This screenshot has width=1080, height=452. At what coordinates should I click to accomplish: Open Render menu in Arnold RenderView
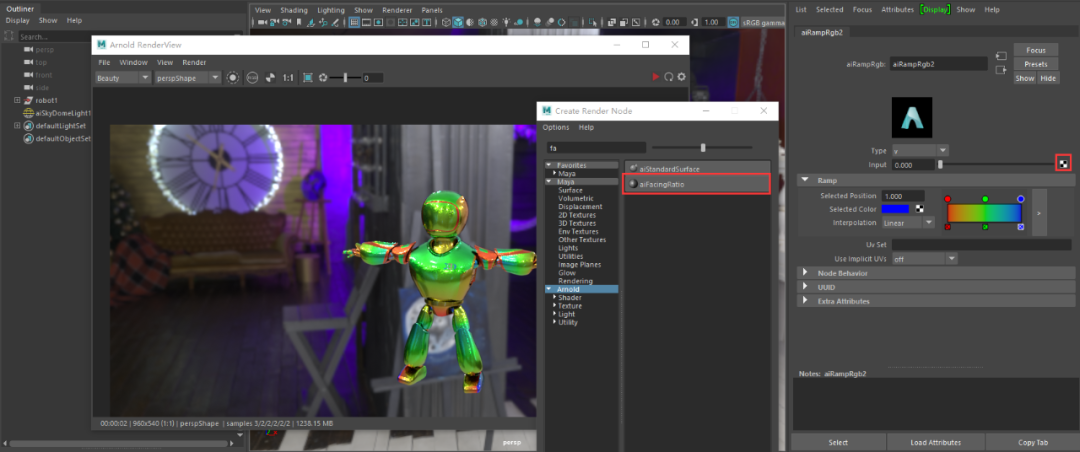coord(194,62)
